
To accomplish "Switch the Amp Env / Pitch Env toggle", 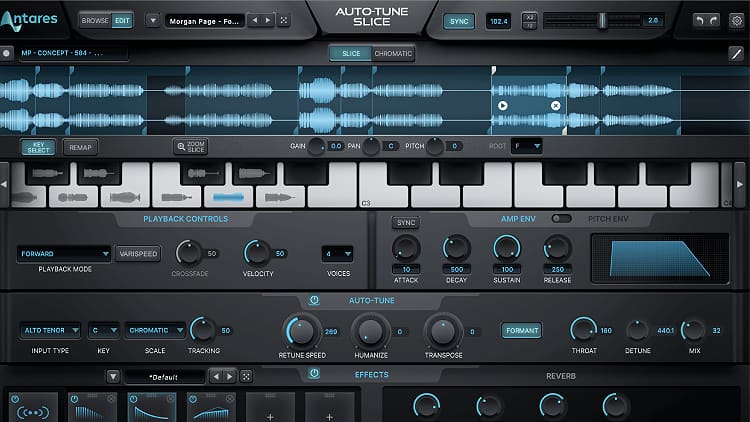I will [x=561, y=219].
